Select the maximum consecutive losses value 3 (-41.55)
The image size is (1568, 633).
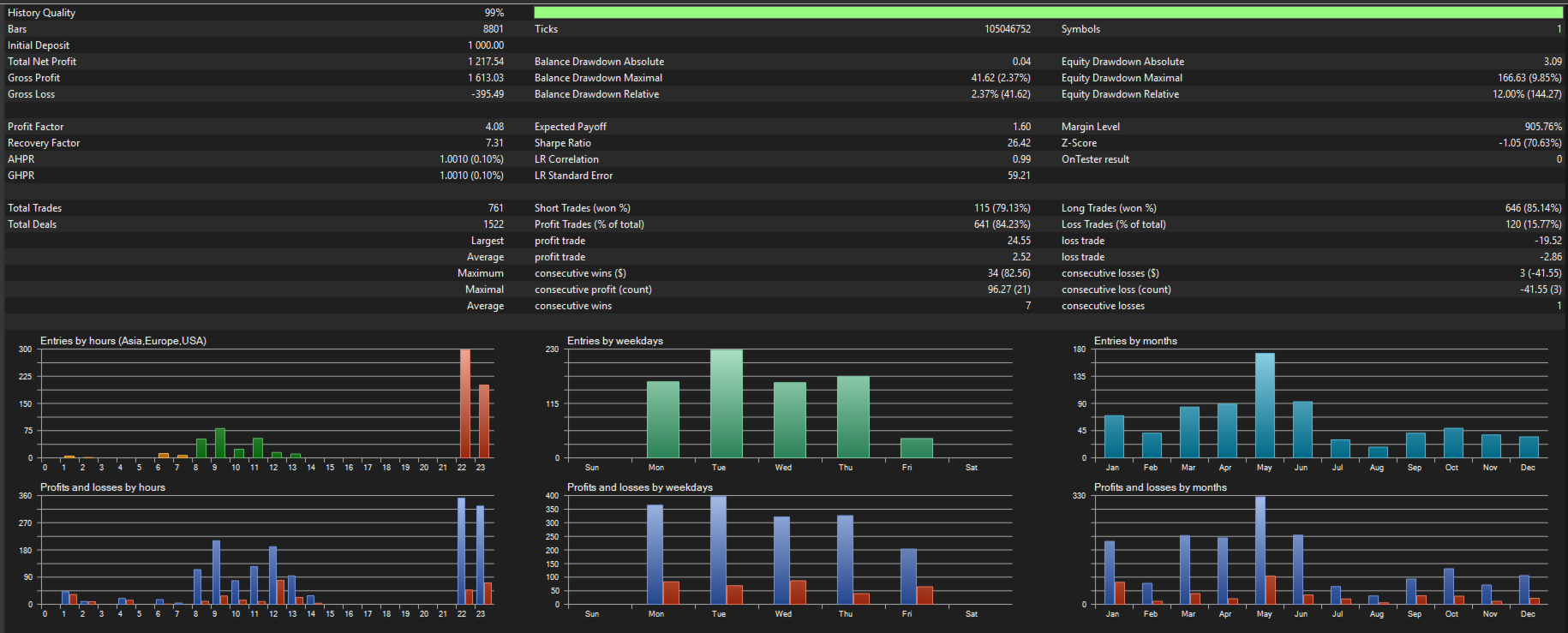click(1541, 273)
